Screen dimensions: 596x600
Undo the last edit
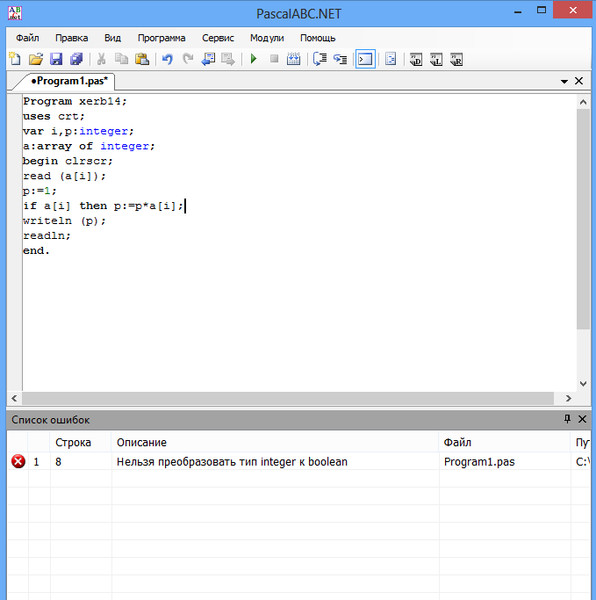167,59
